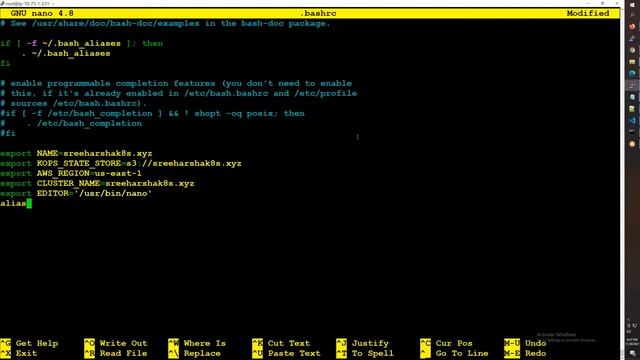Click the 'if [ -f ~/.bash_aliases ]; then' line

pyautogui.click(x=82, y=43)
